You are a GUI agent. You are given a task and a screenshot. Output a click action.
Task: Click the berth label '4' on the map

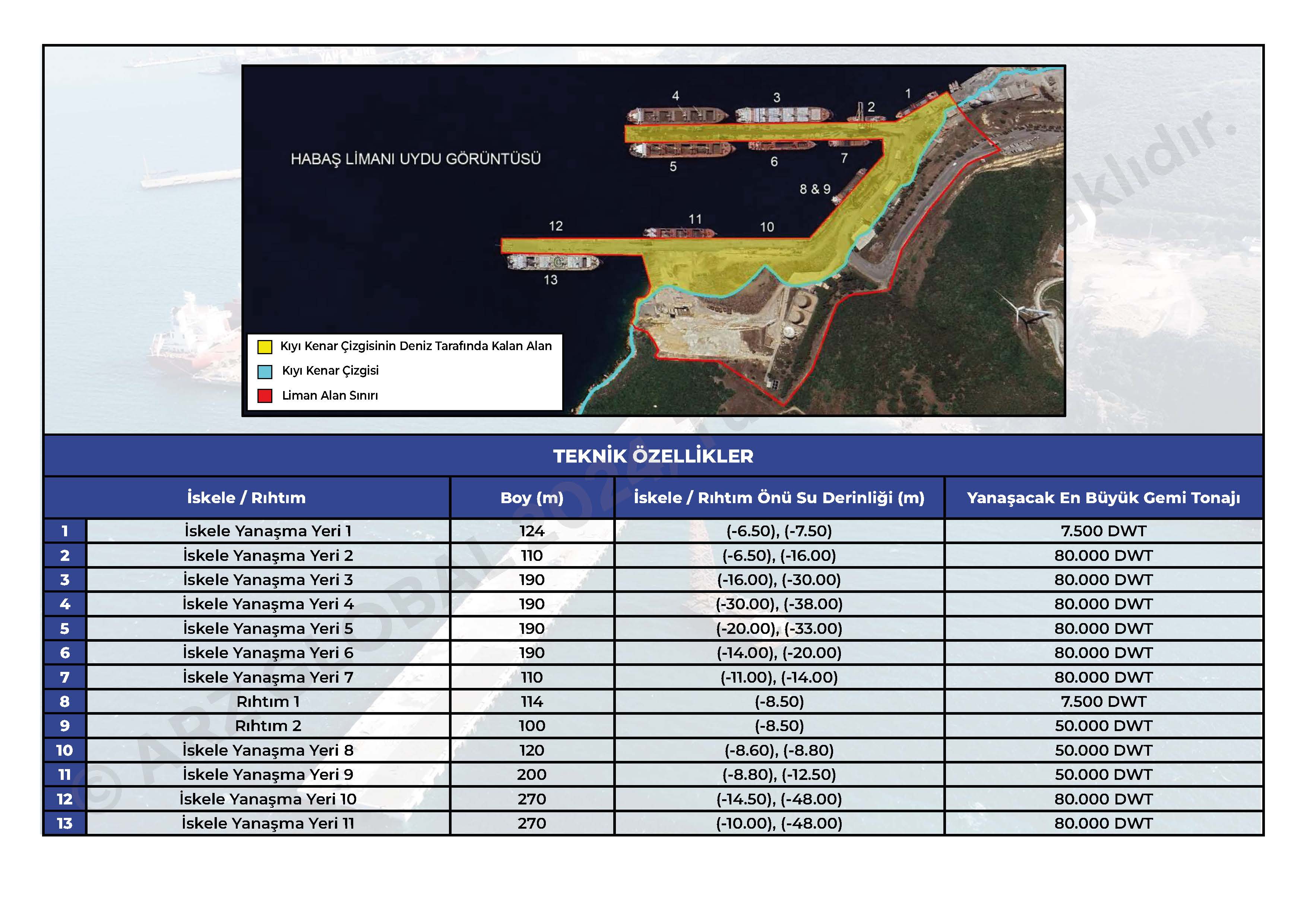click(676, 96)
